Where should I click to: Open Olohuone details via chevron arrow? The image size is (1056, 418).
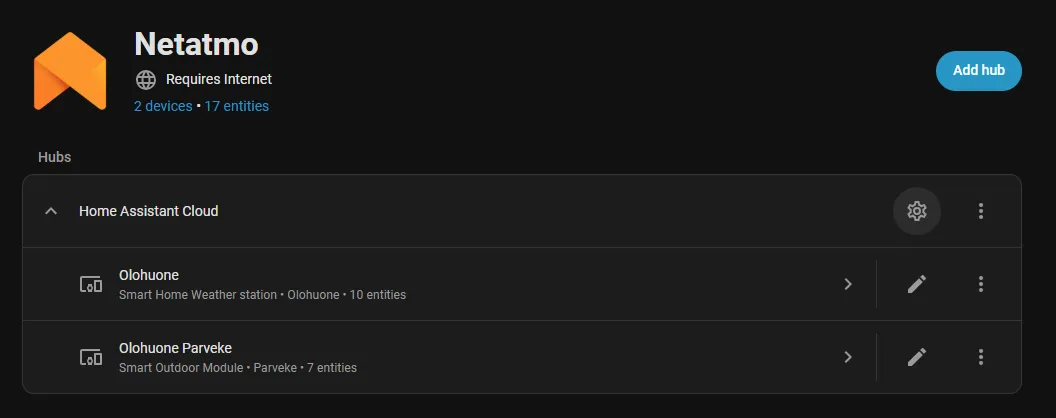tap(848, 284)
